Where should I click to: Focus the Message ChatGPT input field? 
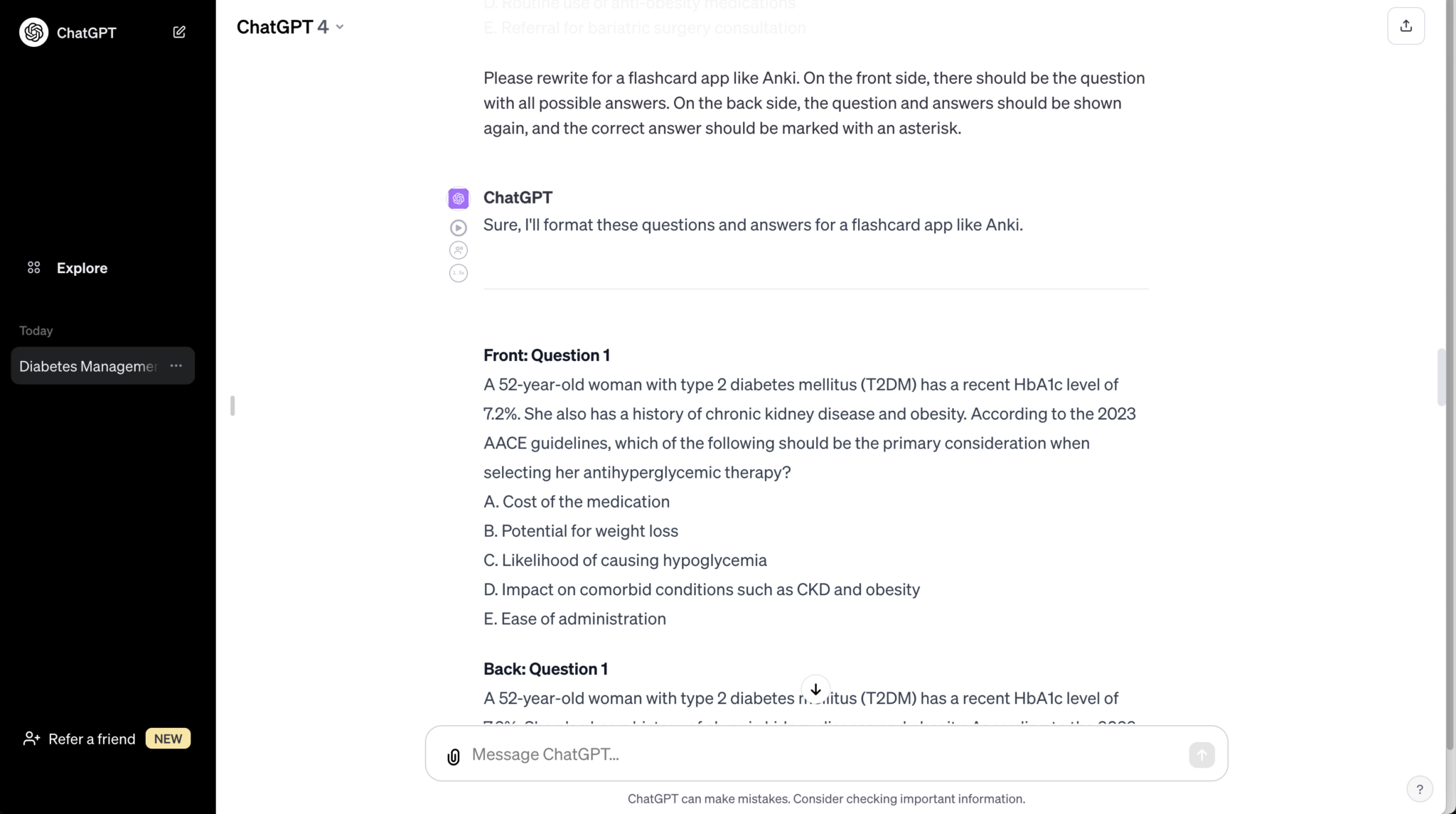[818, 754]
